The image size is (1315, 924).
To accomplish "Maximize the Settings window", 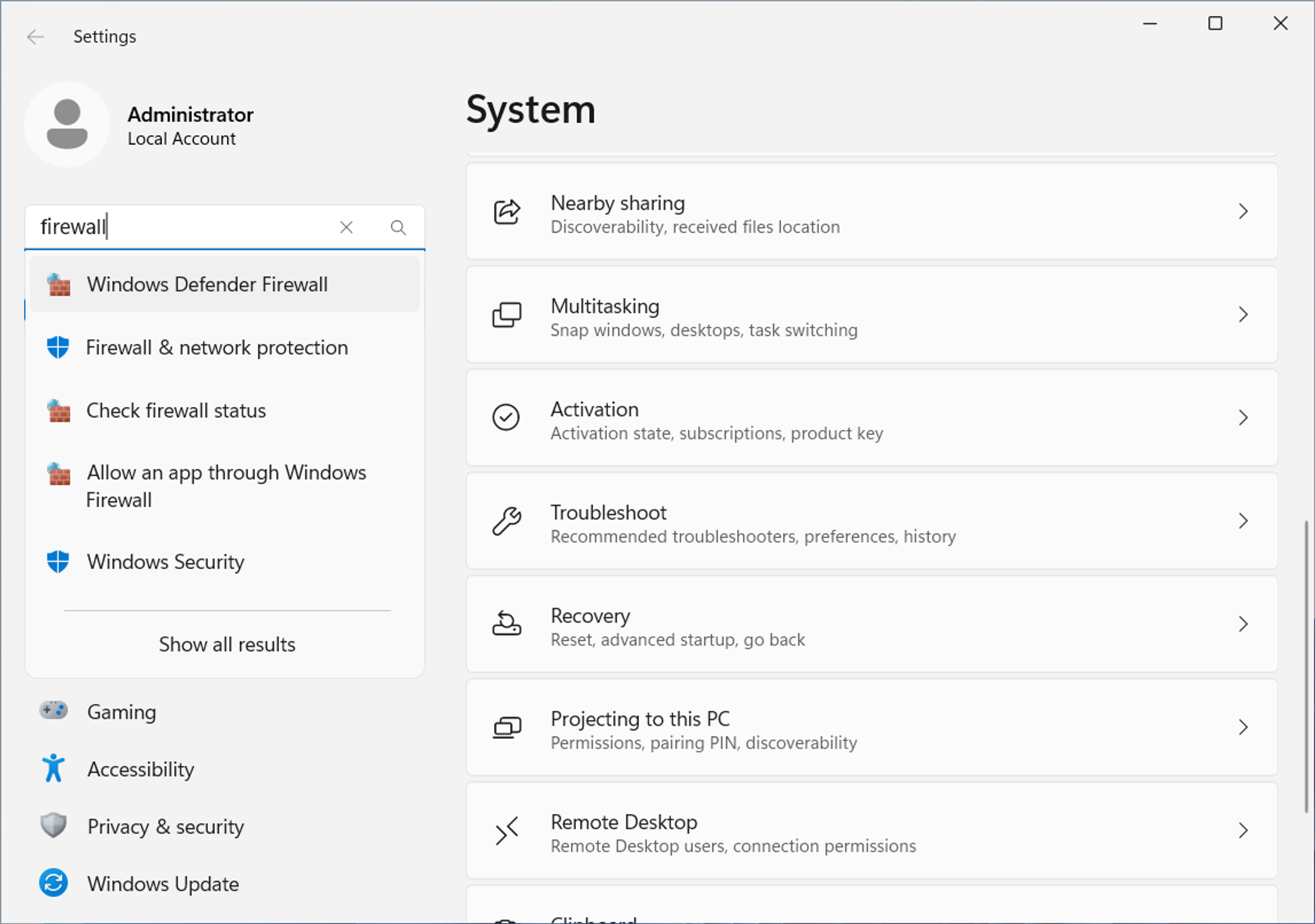I will coord(1215,24).
